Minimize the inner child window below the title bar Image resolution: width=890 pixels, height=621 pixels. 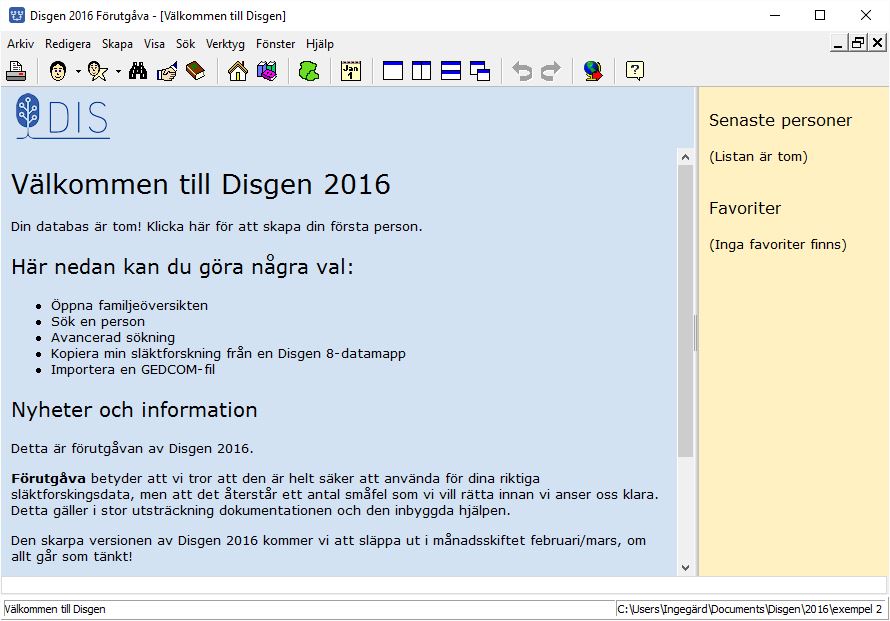pyautogui.click(x=838, y=43)
